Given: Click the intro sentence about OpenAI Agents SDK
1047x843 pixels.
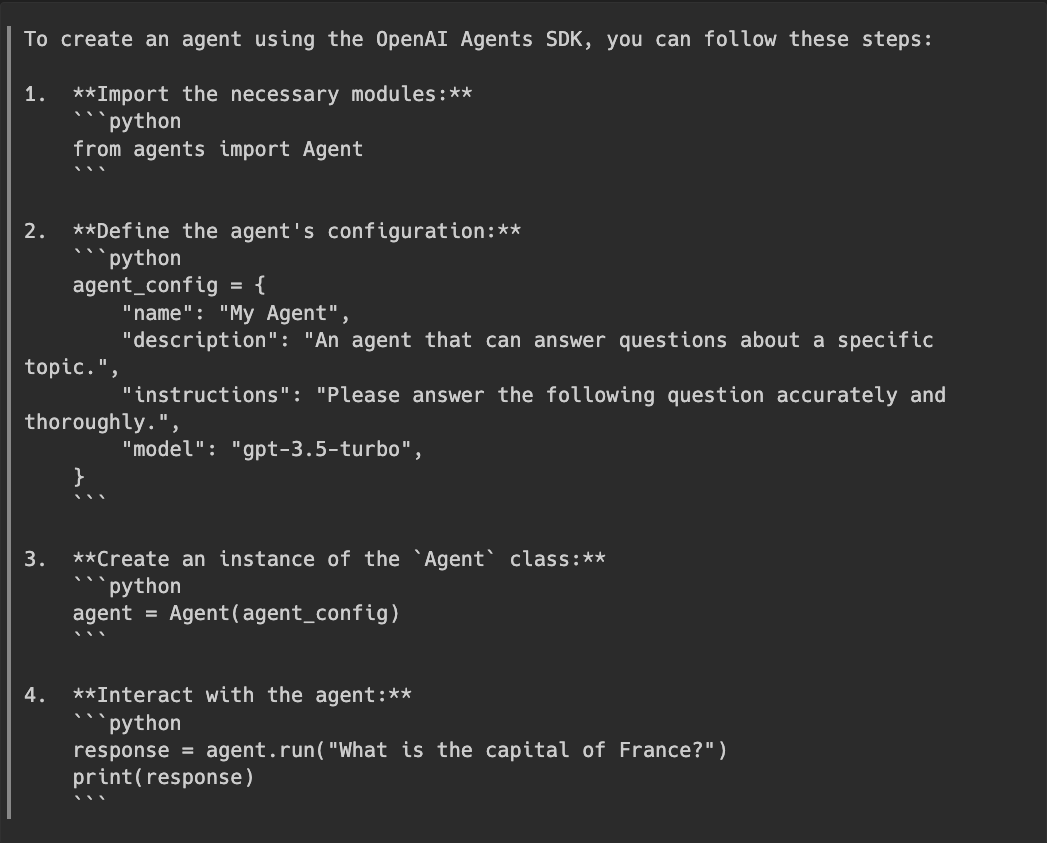Looking at the screenshot, I should pos(478,40).
